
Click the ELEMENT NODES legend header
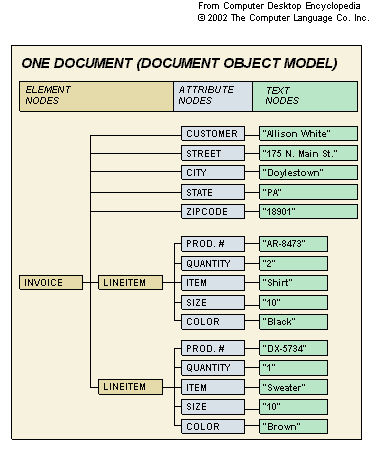click(x=96, y=96)
